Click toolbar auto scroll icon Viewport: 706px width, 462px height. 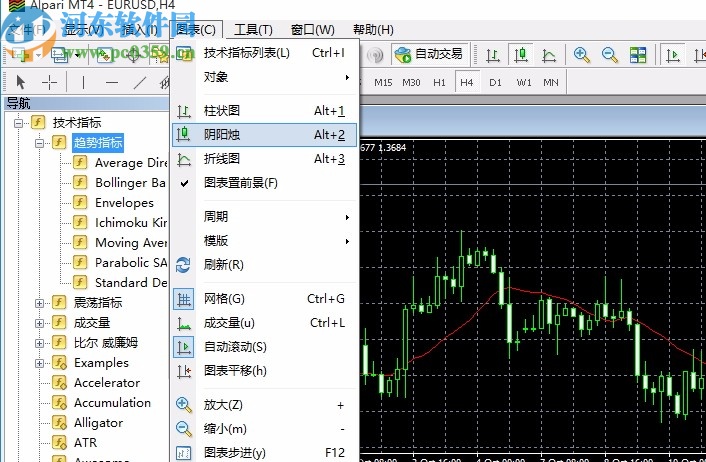(x=673, y=55)
